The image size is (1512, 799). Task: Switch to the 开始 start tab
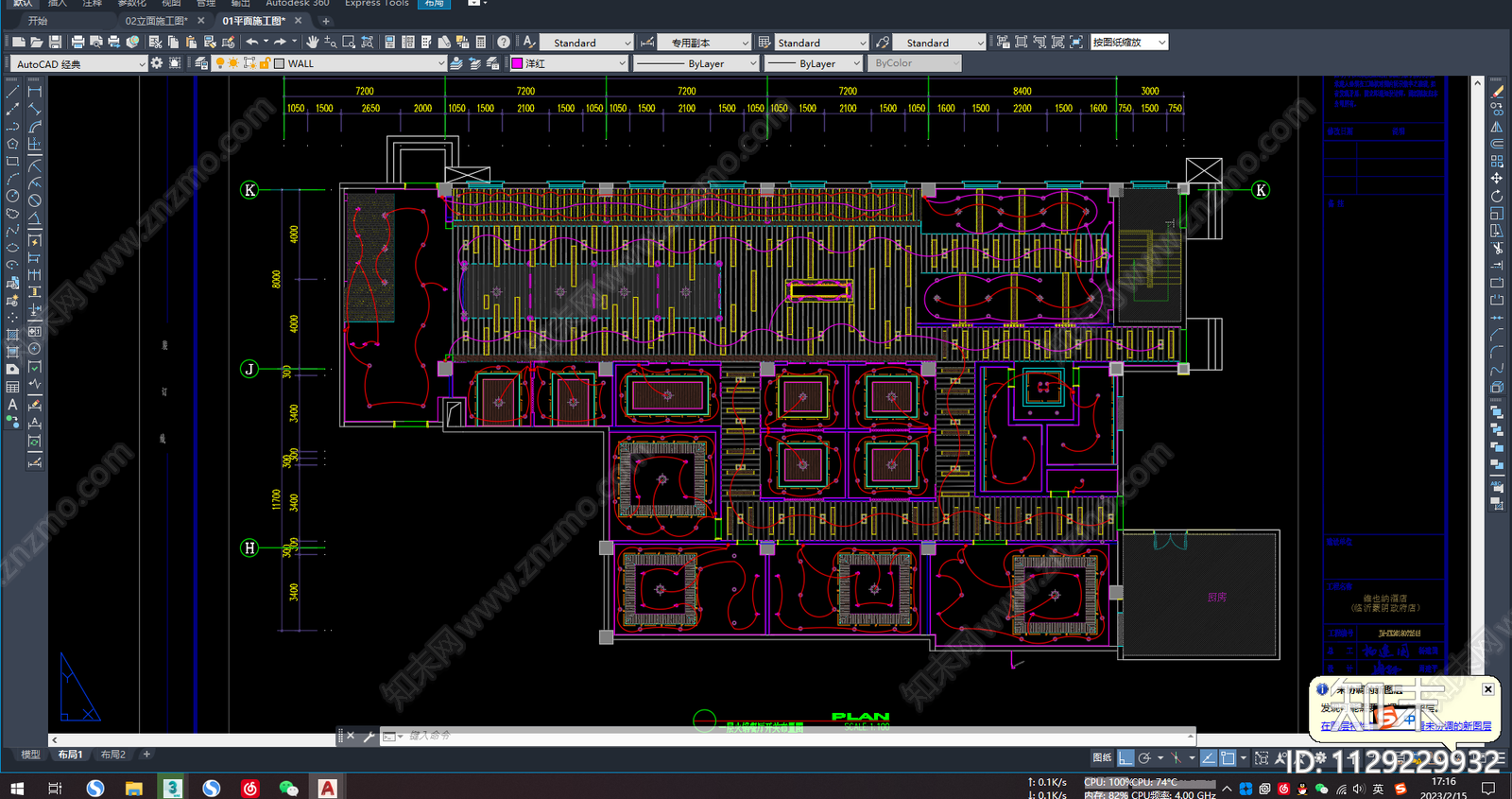38,20
